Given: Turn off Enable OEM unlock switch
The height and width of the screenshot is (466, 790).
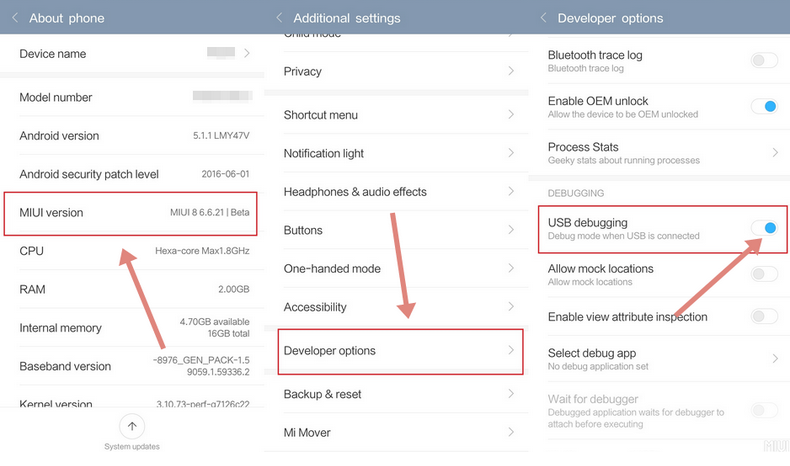Looking at the screenshot, I should click(x=764, y=106).
